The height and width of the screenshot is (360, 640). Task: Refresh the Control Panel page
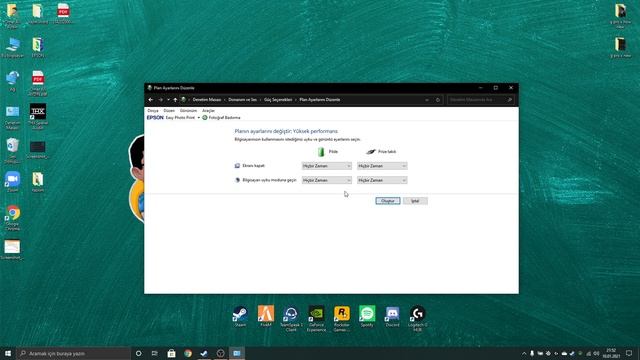438,100
